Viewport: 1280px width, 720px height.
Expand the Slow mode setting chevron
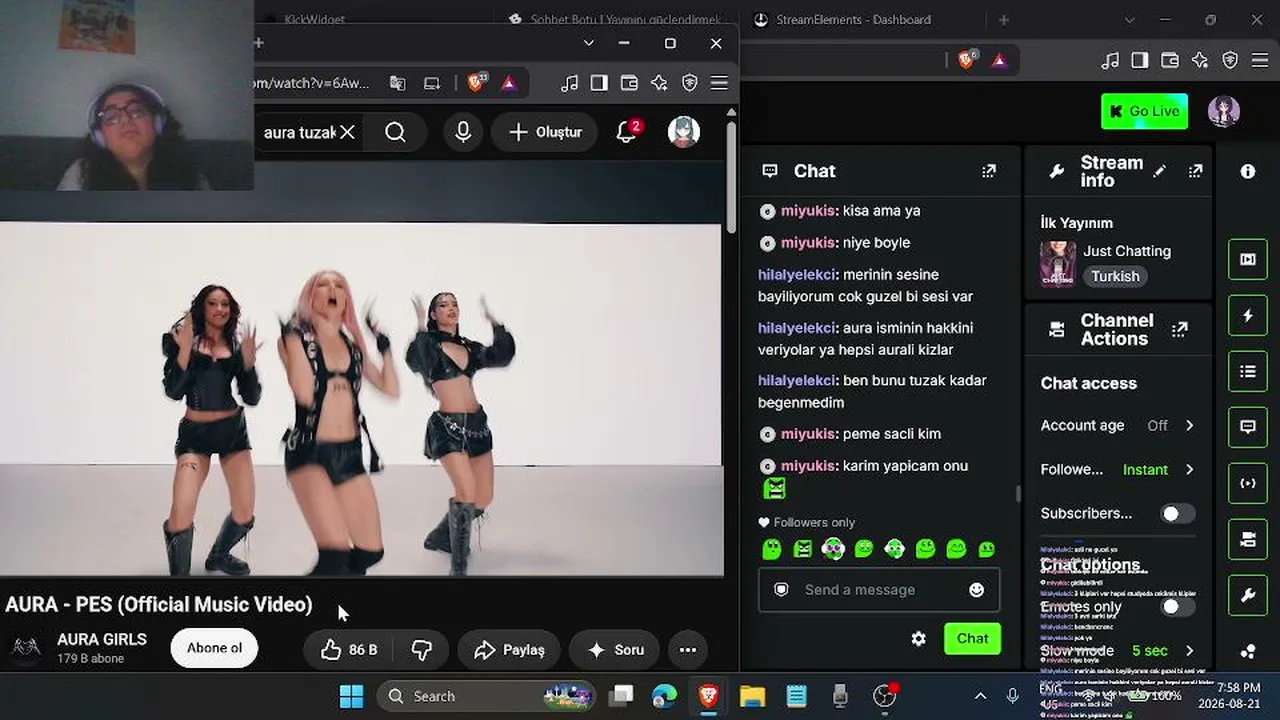[1189, 651]
